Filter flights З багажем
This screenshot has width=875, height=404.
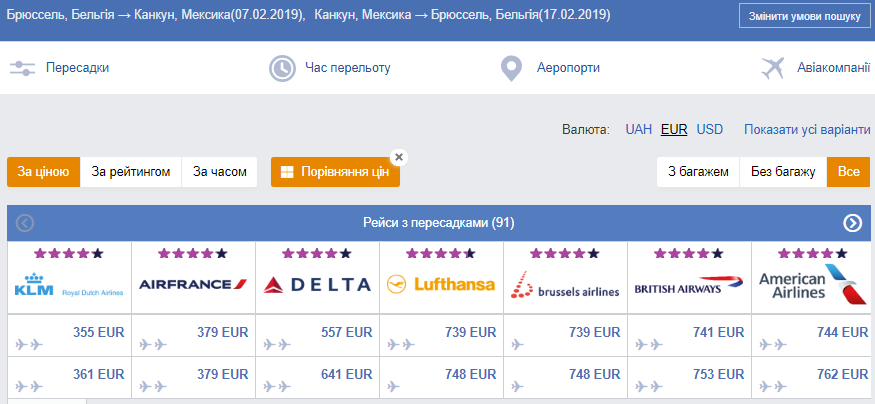699,172
